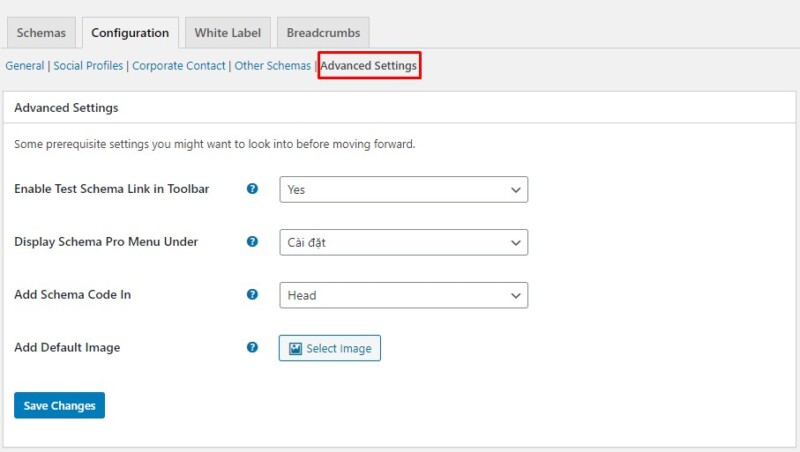The image size is (800, 452).
Task: Click the picture icon in Select Image button
Action: tap(295, 348)
